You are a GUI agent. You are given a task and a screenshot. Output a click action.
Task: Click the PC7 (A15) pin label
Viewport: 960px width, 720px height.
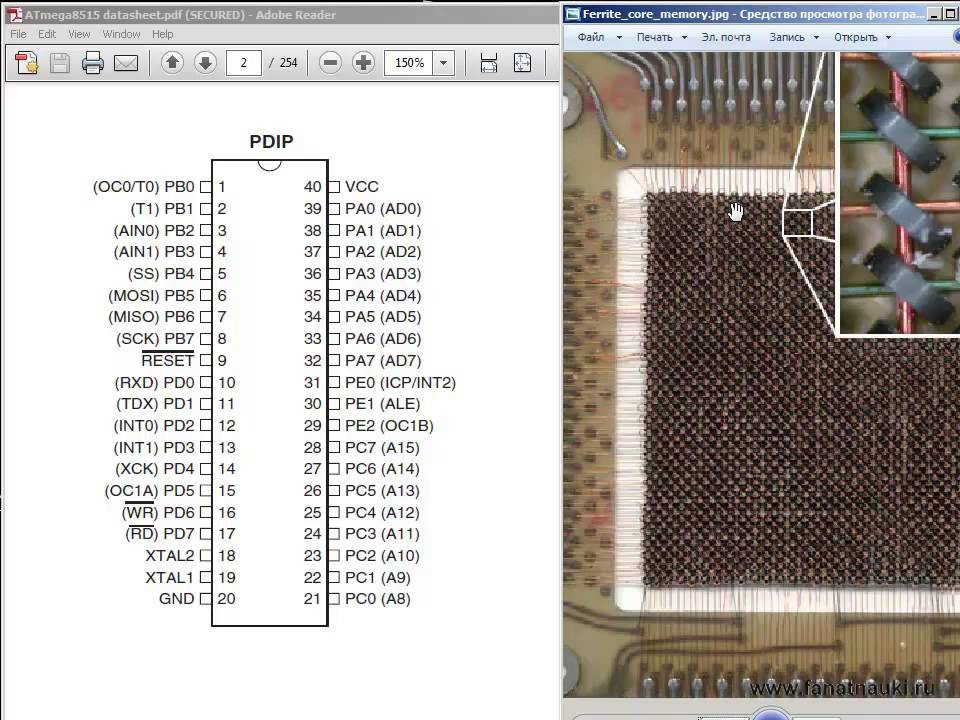382,448
